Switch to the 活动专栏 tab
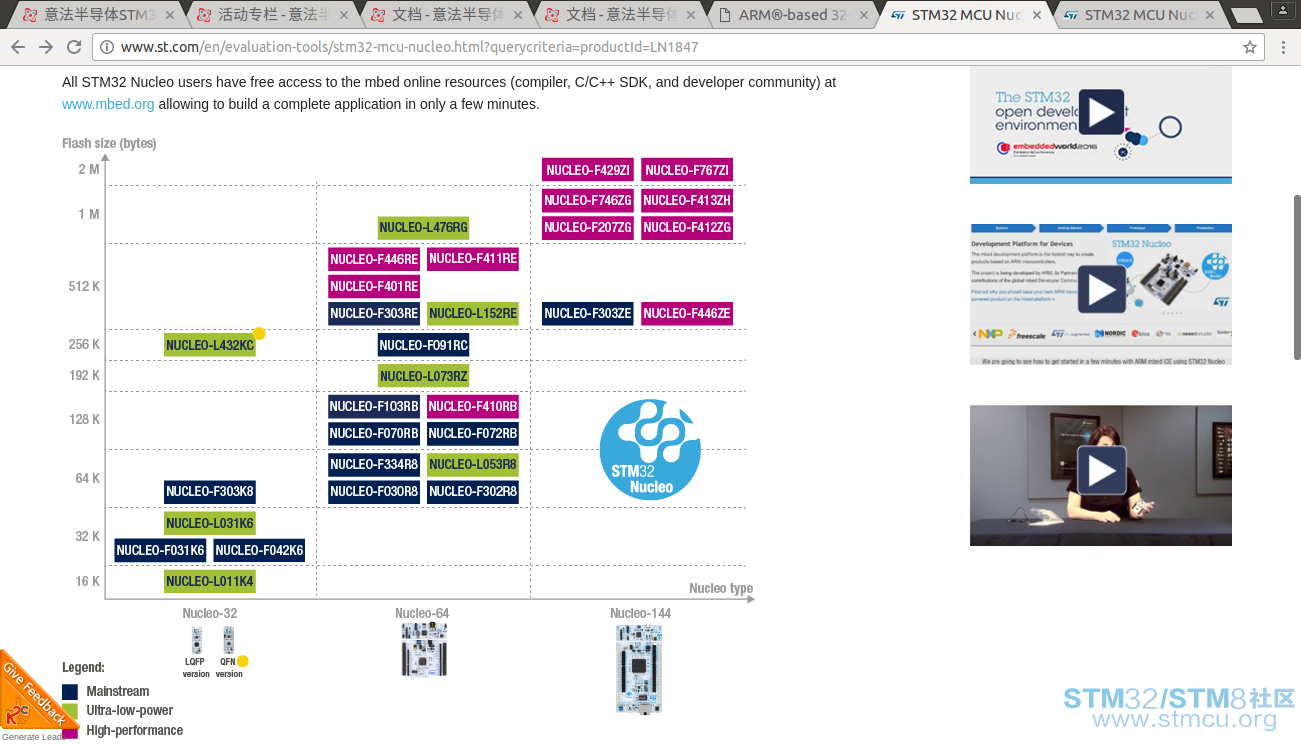The image size is (1301, 744). coord(271,15)
